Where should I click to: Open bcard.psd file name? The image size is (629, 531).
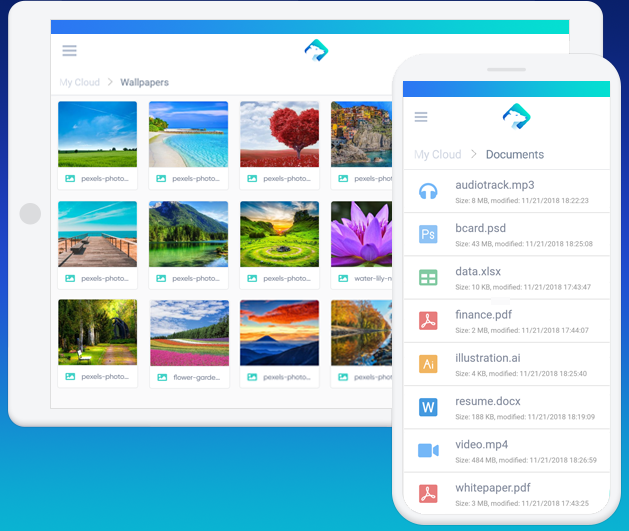click(x=481, y=228)
